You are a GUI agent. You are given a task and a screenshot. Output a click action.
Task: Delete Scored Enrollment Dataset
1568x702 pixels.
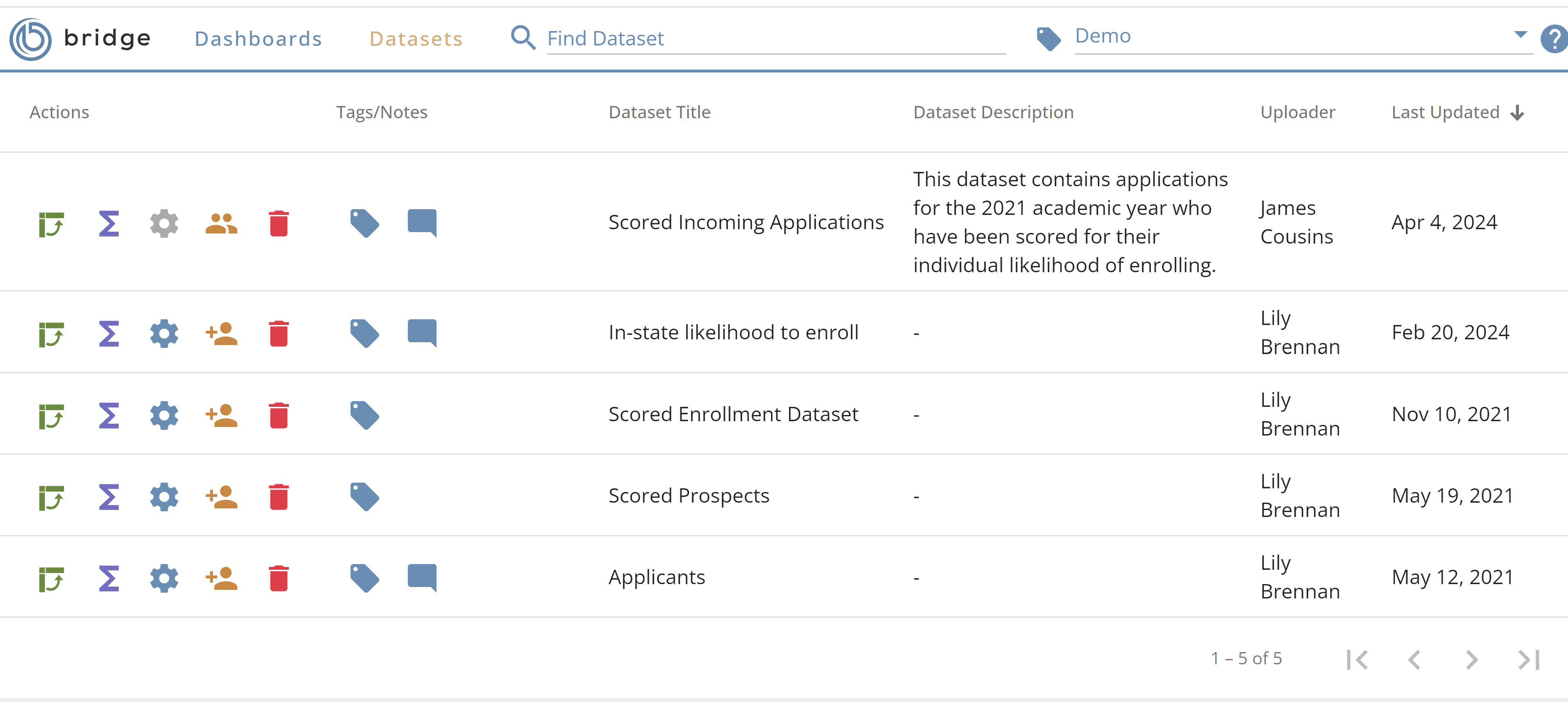point(279,415)
